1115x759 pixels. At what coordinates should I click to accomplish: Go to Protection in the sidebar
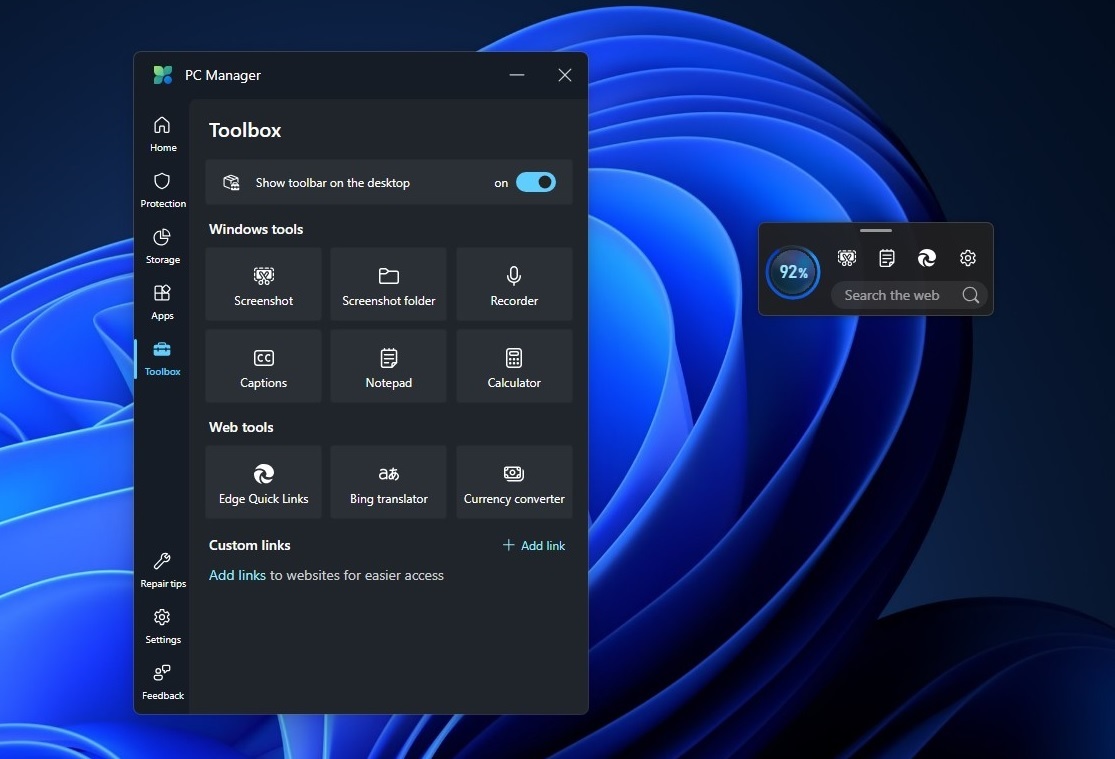pos(163,190)
